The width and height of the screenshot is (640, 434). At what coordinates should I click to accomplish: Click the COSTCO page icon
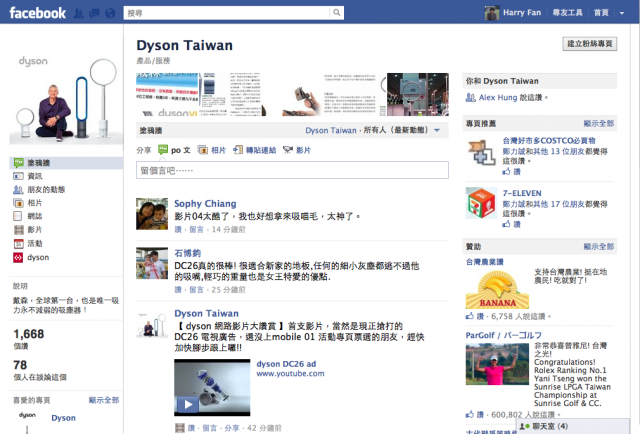(482, 152)
